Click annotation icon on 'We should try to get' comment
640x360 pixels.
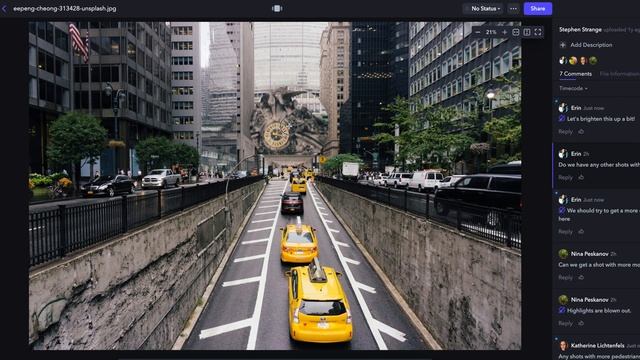click(562, 211)
